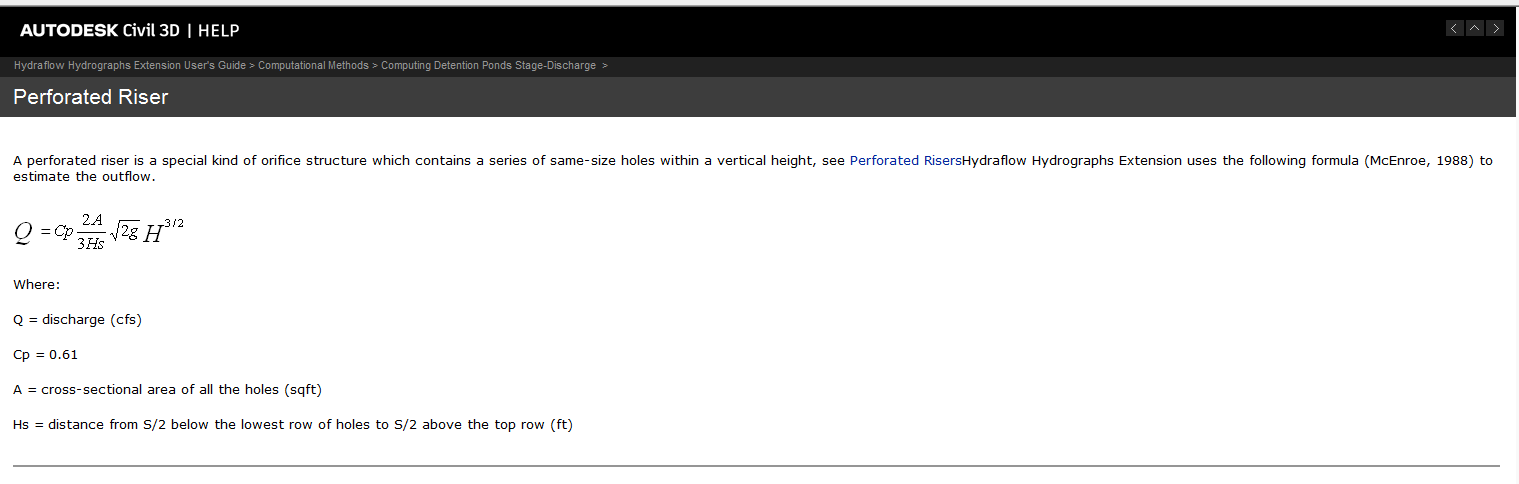Click the up arrow to parent topic

pos(1475,29)
